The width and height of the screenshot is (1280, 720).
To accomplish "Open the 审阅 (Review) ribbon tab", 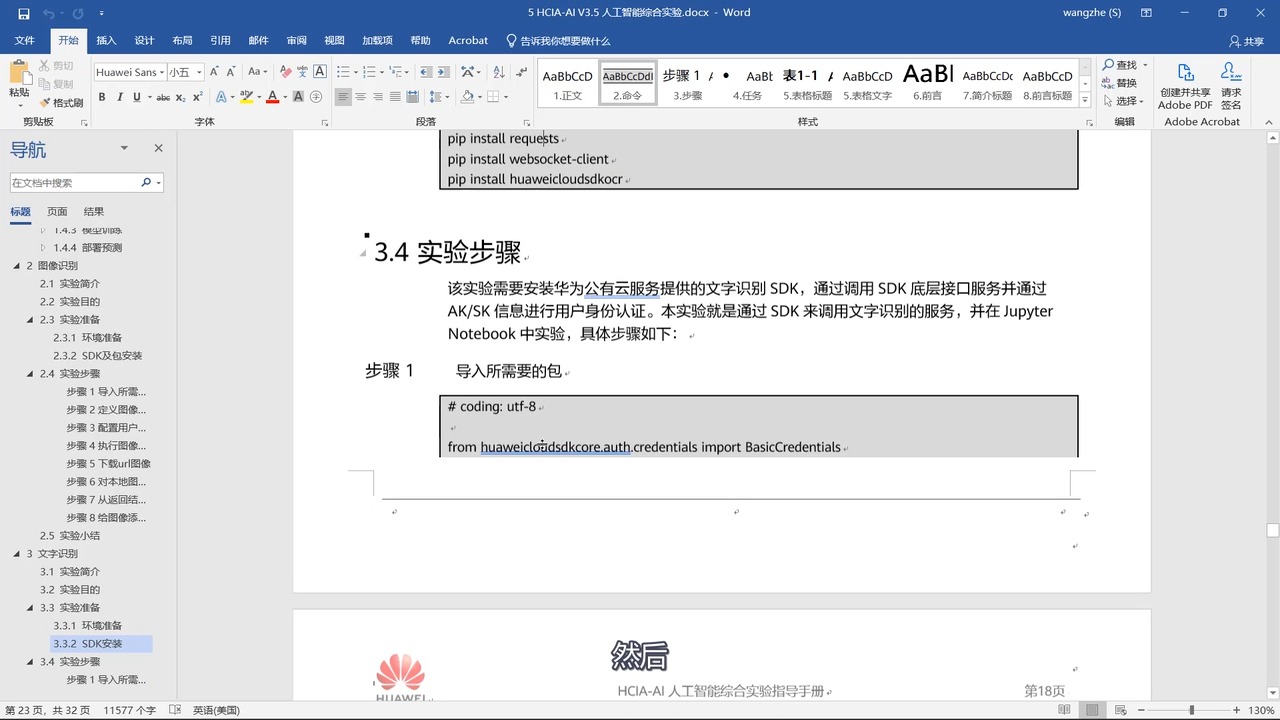I will coord(296,41).
